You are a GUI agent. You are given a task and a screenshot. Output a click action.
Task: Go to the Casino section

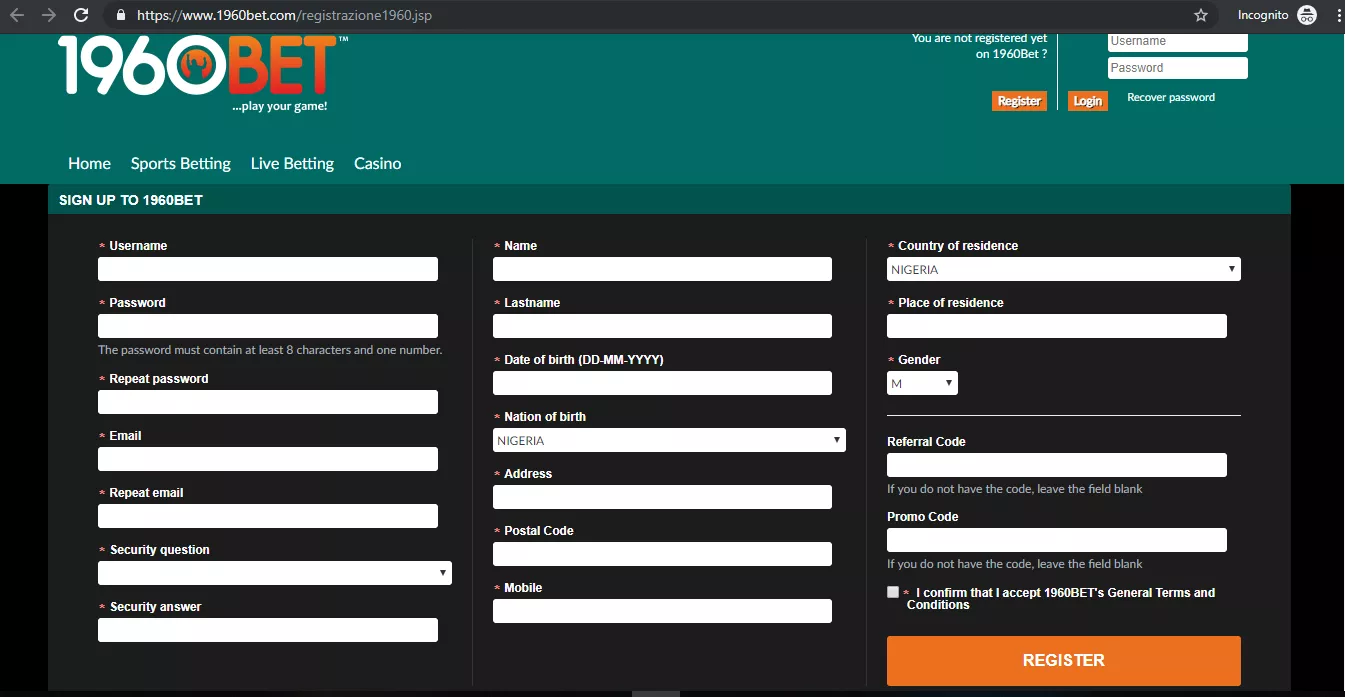(x=377, y=163)
